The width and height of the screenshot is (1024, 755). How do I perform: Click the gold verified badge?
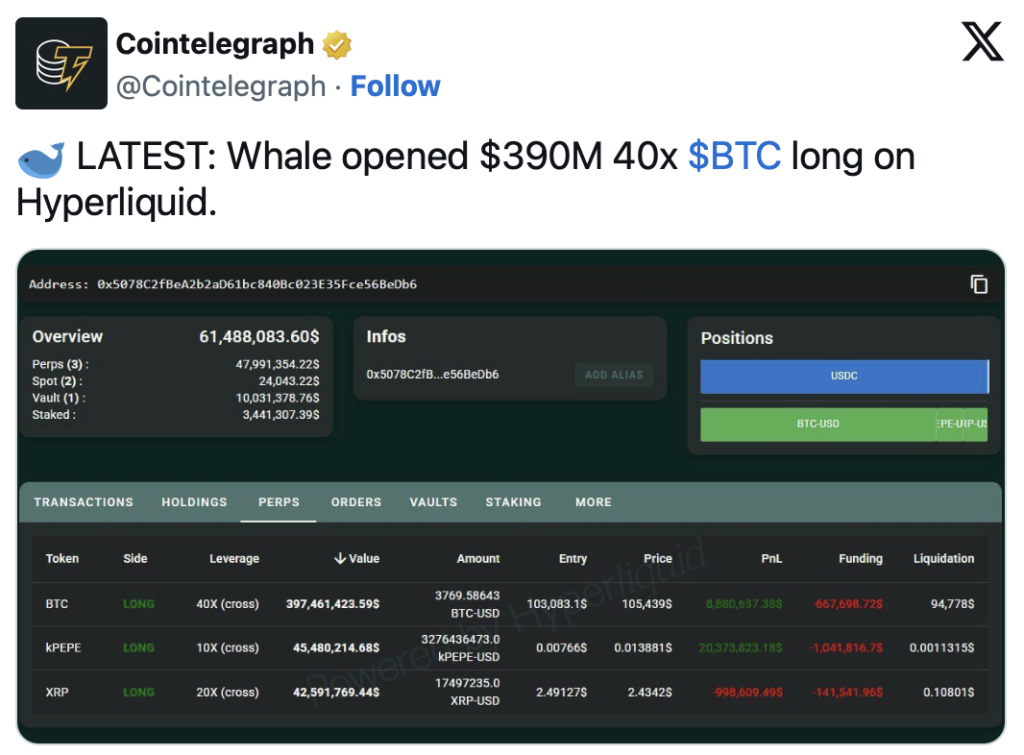(x=337, y=44)
